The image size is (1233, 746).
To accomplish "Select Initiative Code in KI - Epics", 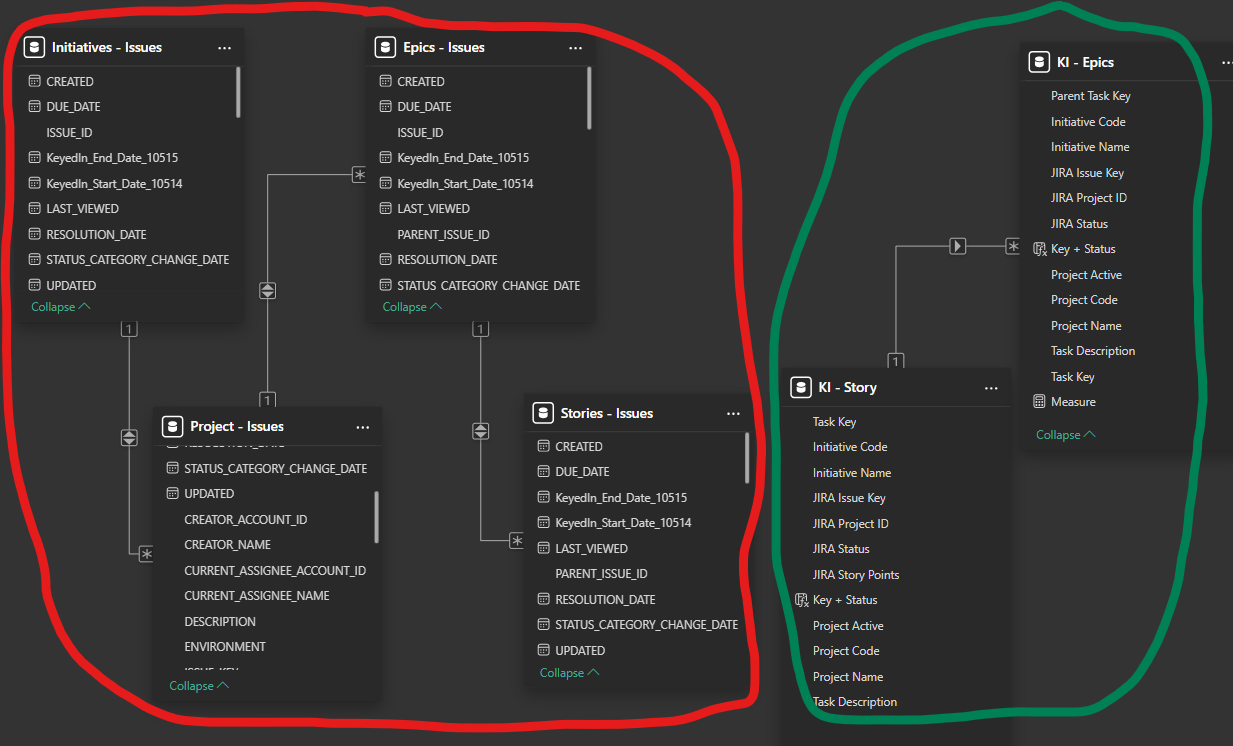I will point(1088,122).
